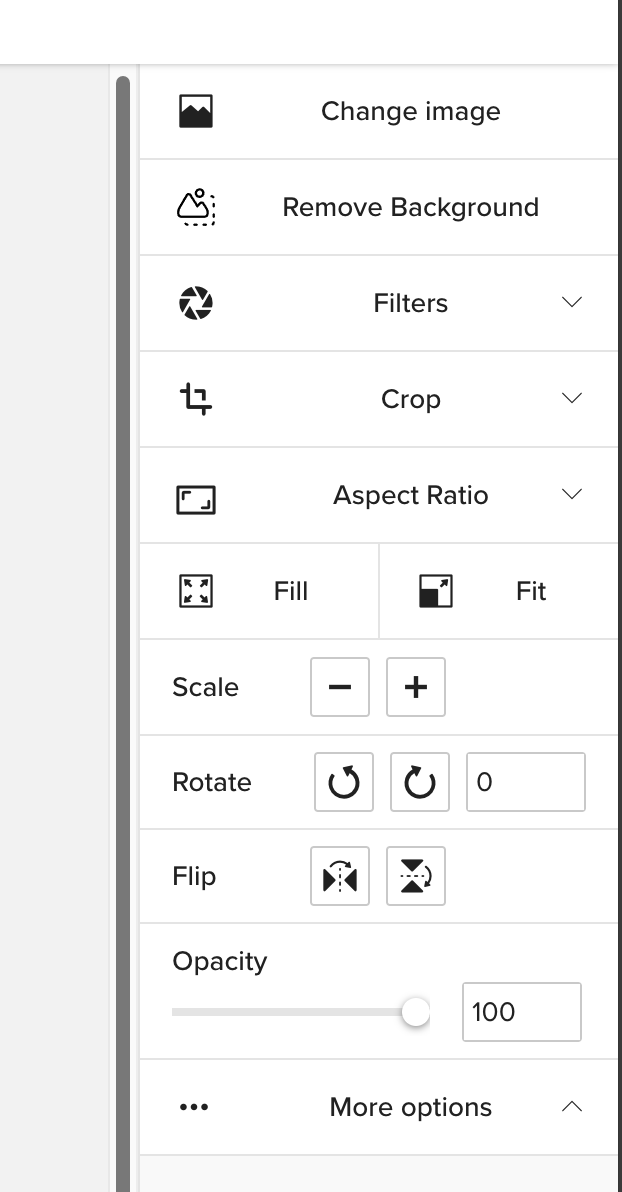The image size is (622, 1192).
Task: Click the Rotate angle input field
Action: pyautogui.click(x=526, y=782)
